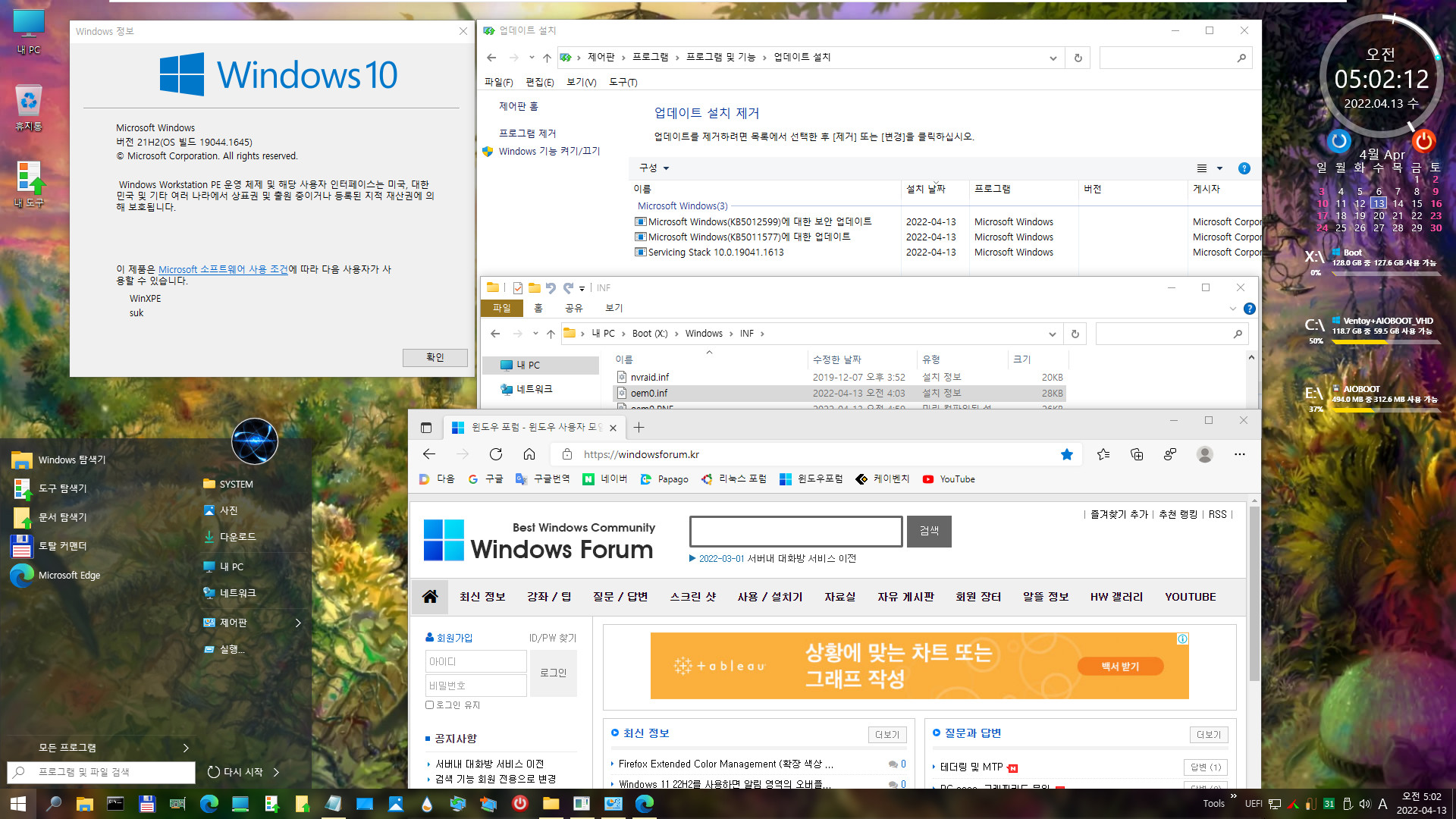Image resolution: width=1456 pixels, height=819 pixels.
Task: Check the 로그인 유지 checkbox
Action: [x=430, y=705]
